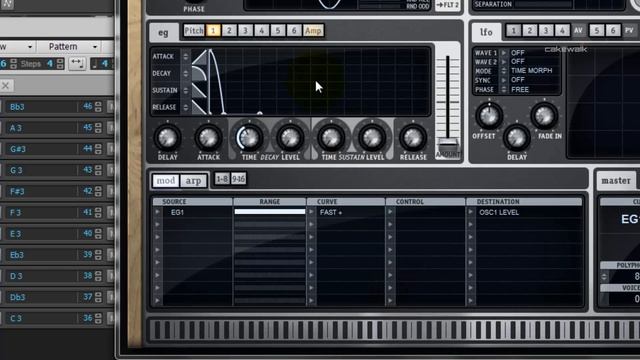Open source menu for EG1 row
640x360 pixels.
coord(157,212)
